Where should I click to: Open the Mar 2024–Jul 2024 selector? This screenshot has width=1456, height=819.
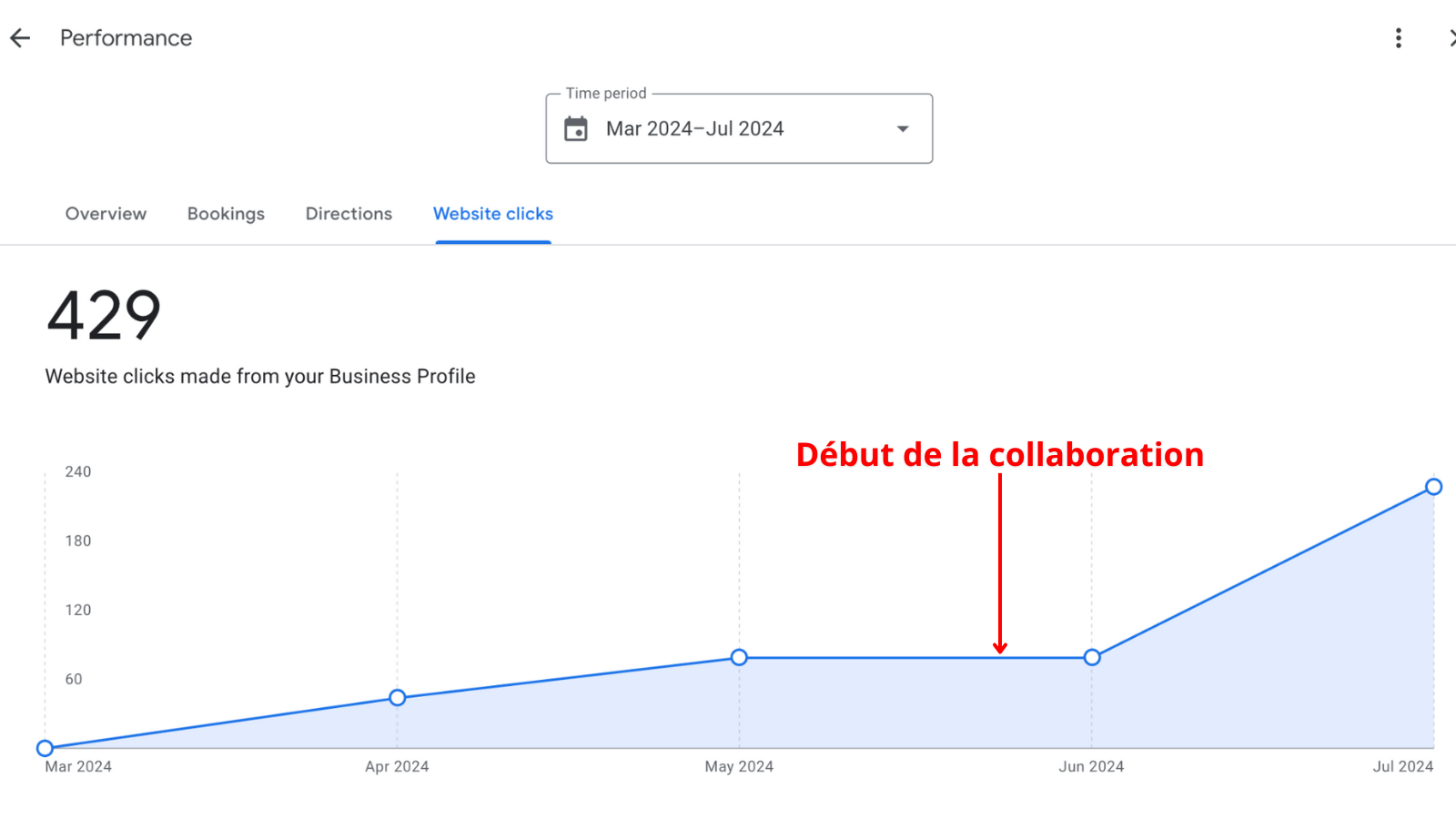695,129
